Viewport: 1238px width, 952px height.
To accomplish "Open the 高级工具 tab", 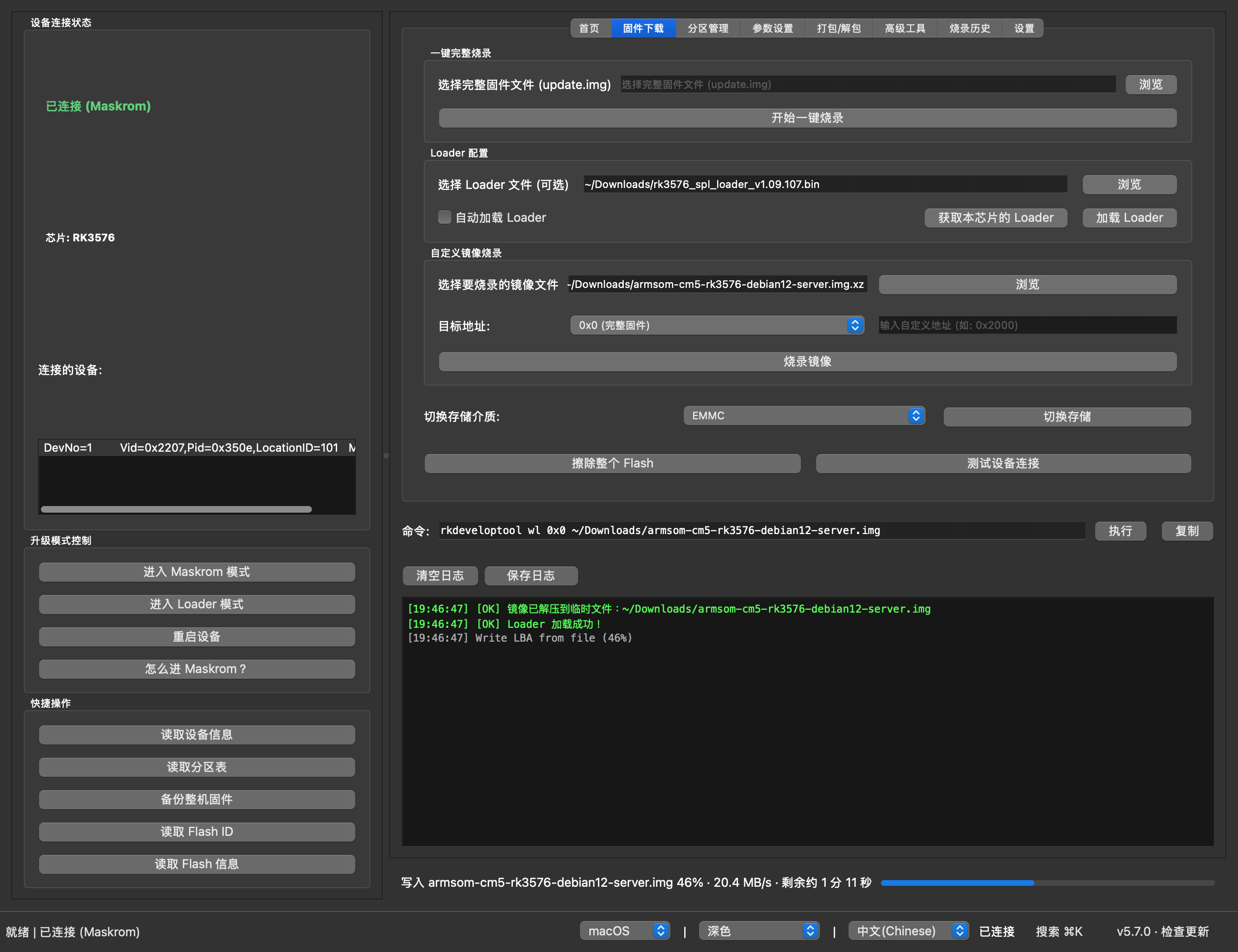I will coord(905,29).
